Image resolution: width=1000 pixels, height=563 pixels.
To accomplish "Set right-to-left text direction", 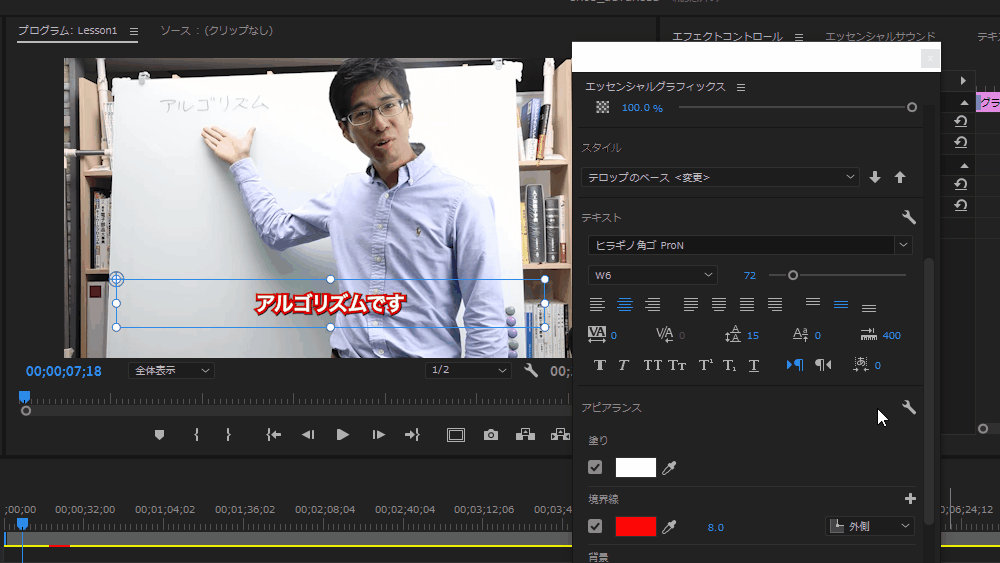I will (823, 365).
